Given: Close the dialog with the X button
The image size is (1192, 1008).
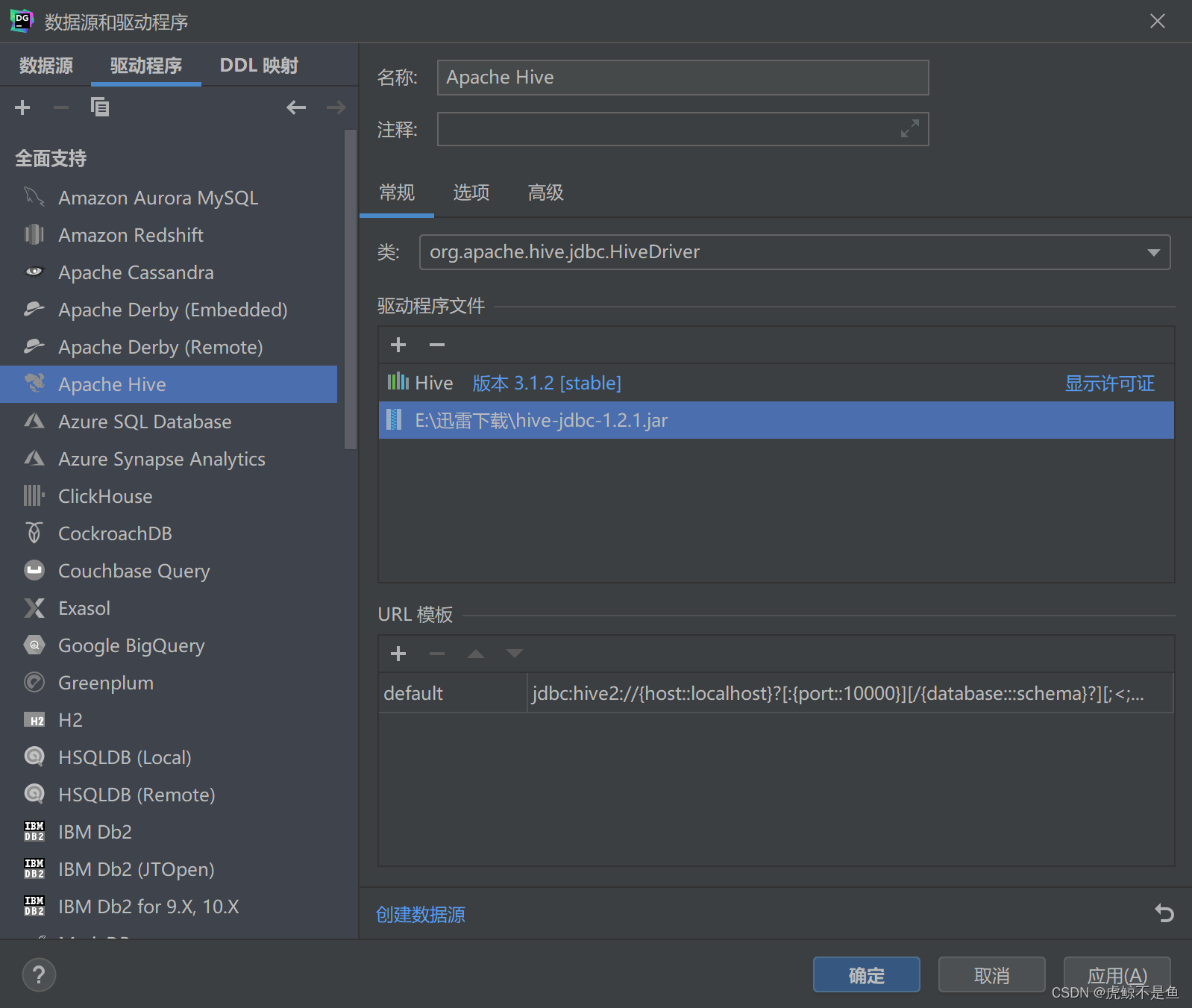Looking at the screenshot, I should click(x=1157, y=21).
